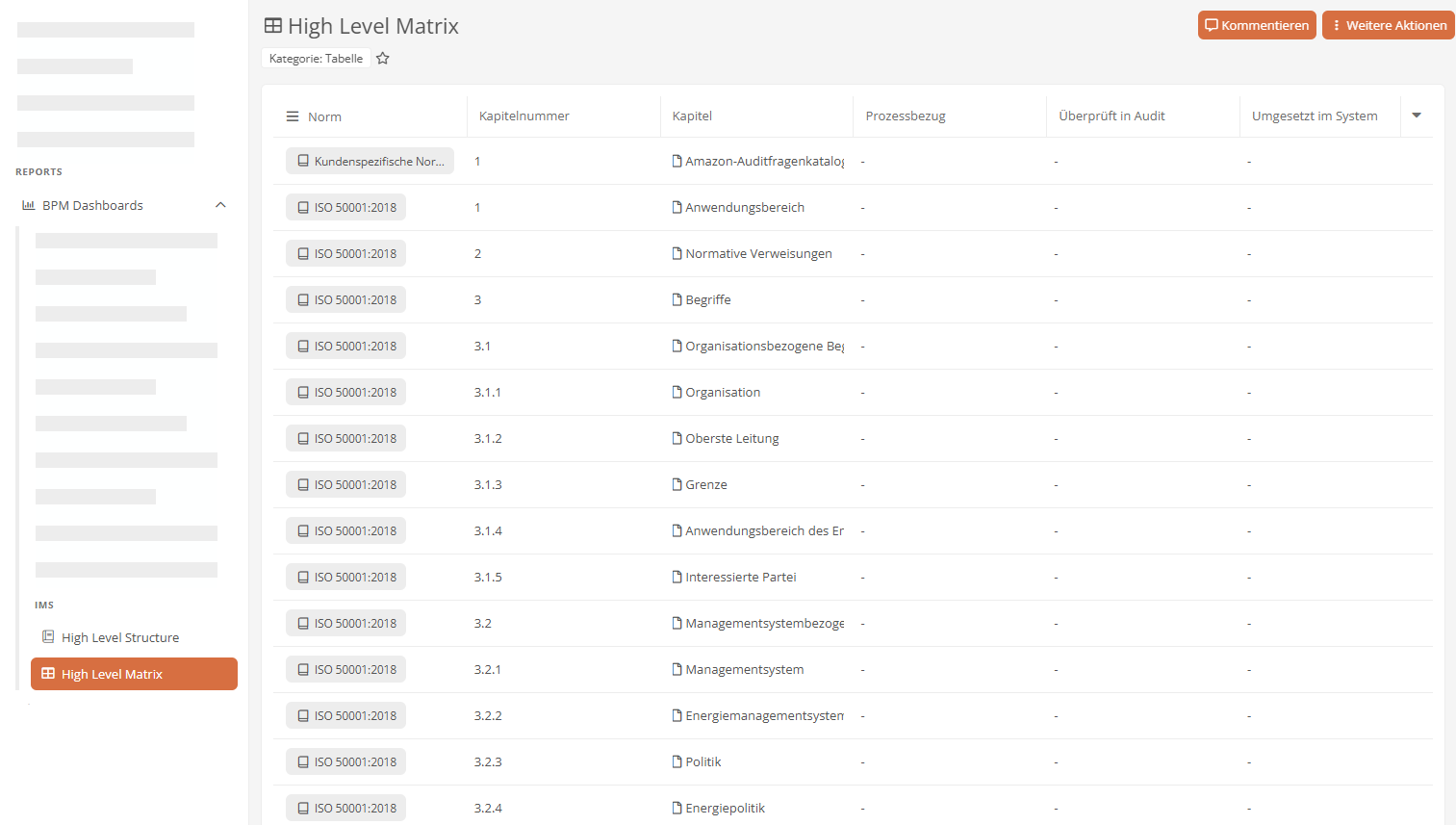Click the High Level Matrix table icon in sidebar
Screen dimensions: 1456x825
tap(48, 674)
